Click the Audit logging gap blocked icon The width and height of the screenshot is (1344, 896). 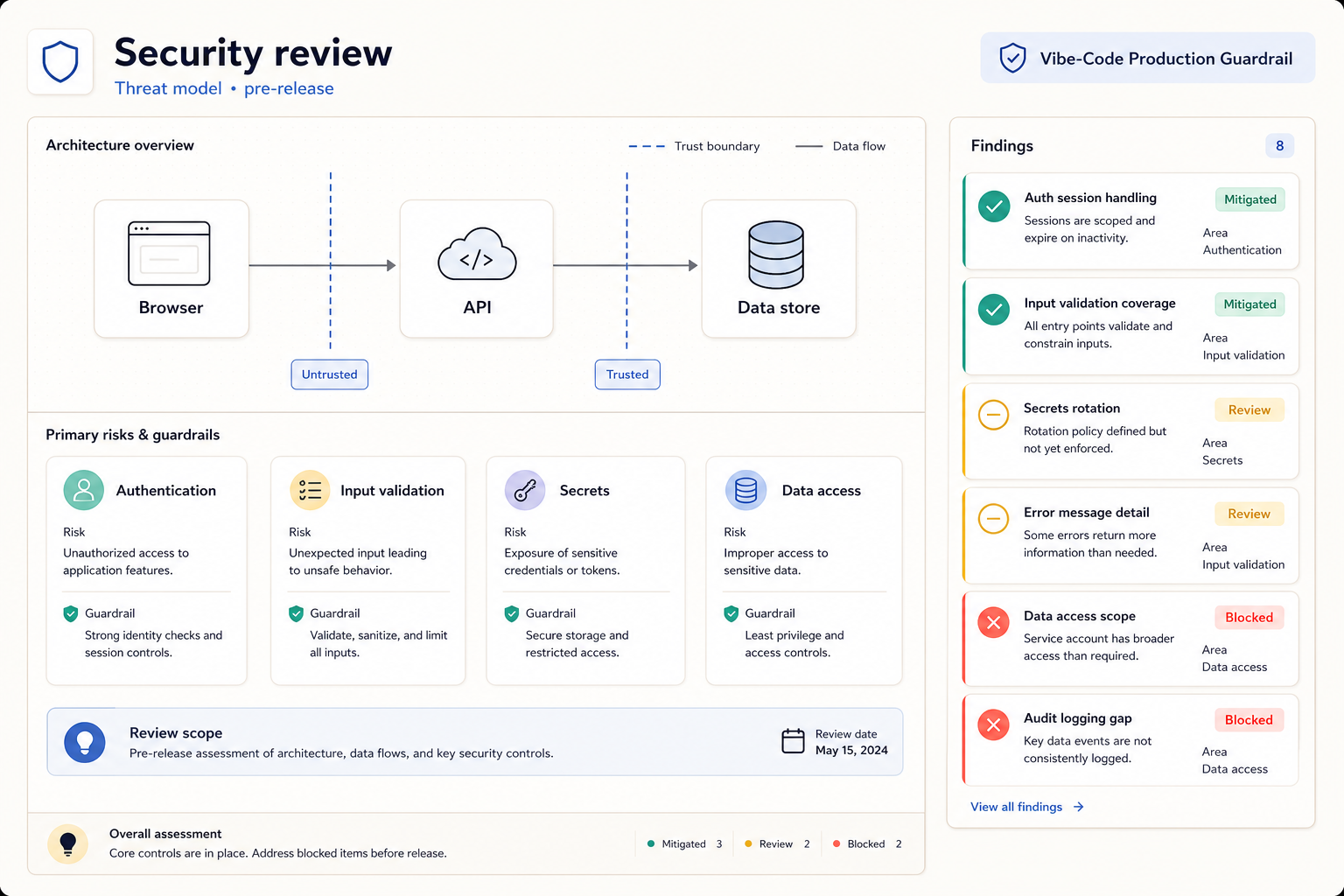[x=993, y=724]
